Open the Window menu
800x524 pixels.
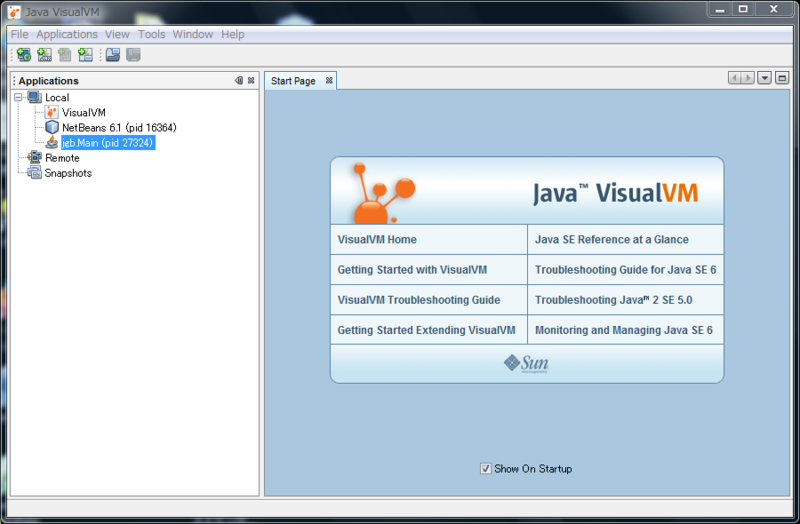tap(193, 34)
